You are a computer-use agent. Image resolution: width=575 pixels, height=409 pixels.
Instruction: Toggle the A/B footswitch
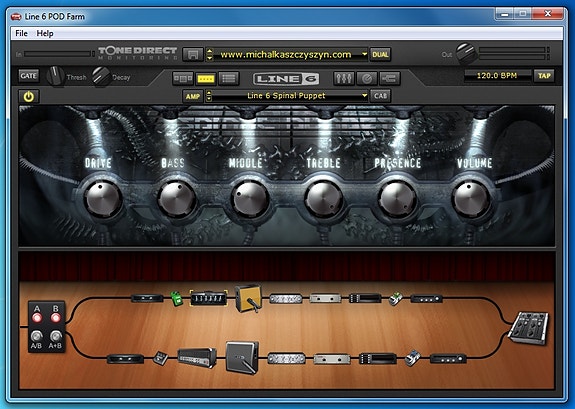pos(36,336)
